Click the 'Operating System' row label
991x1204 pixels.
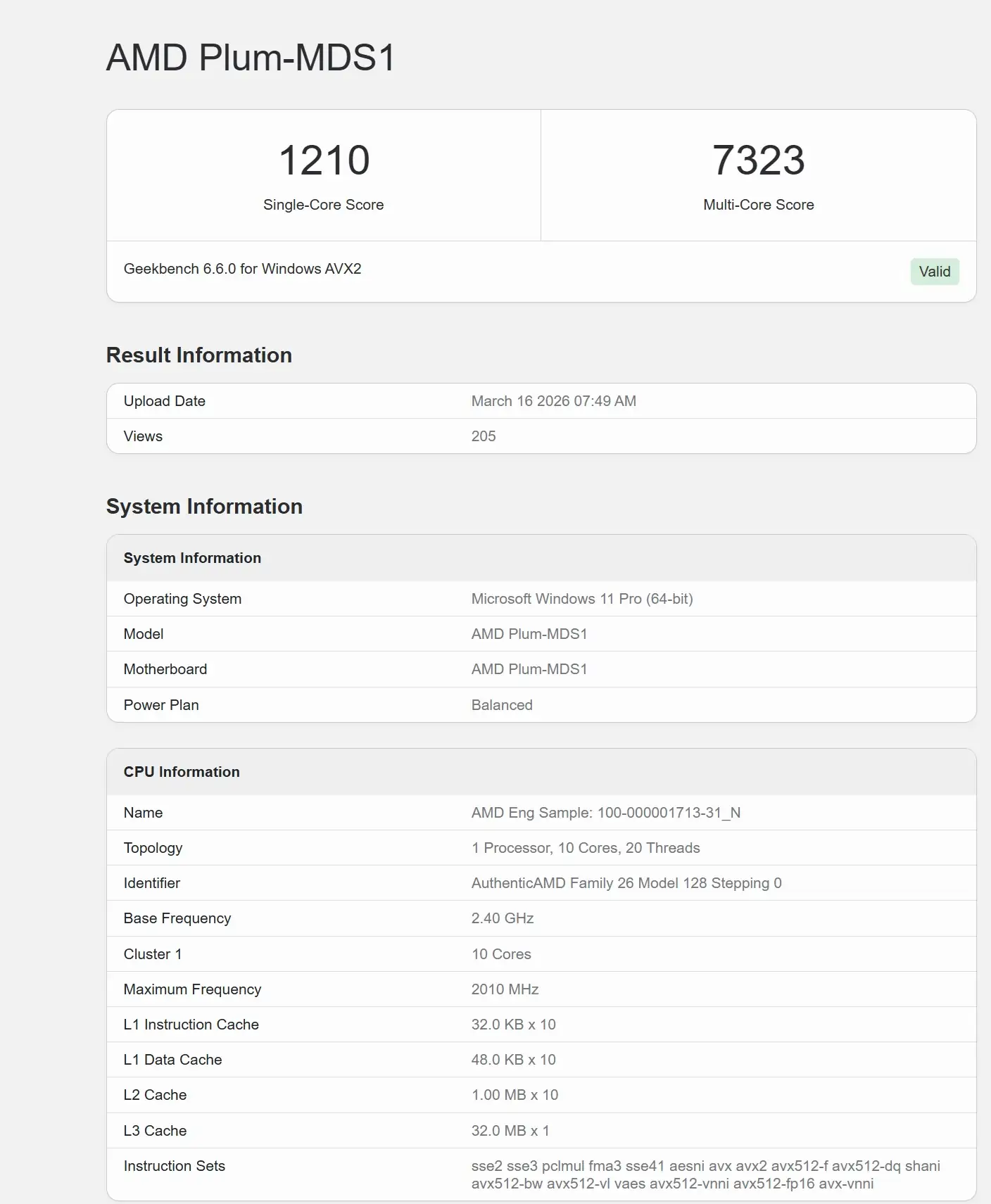point(182,599)
